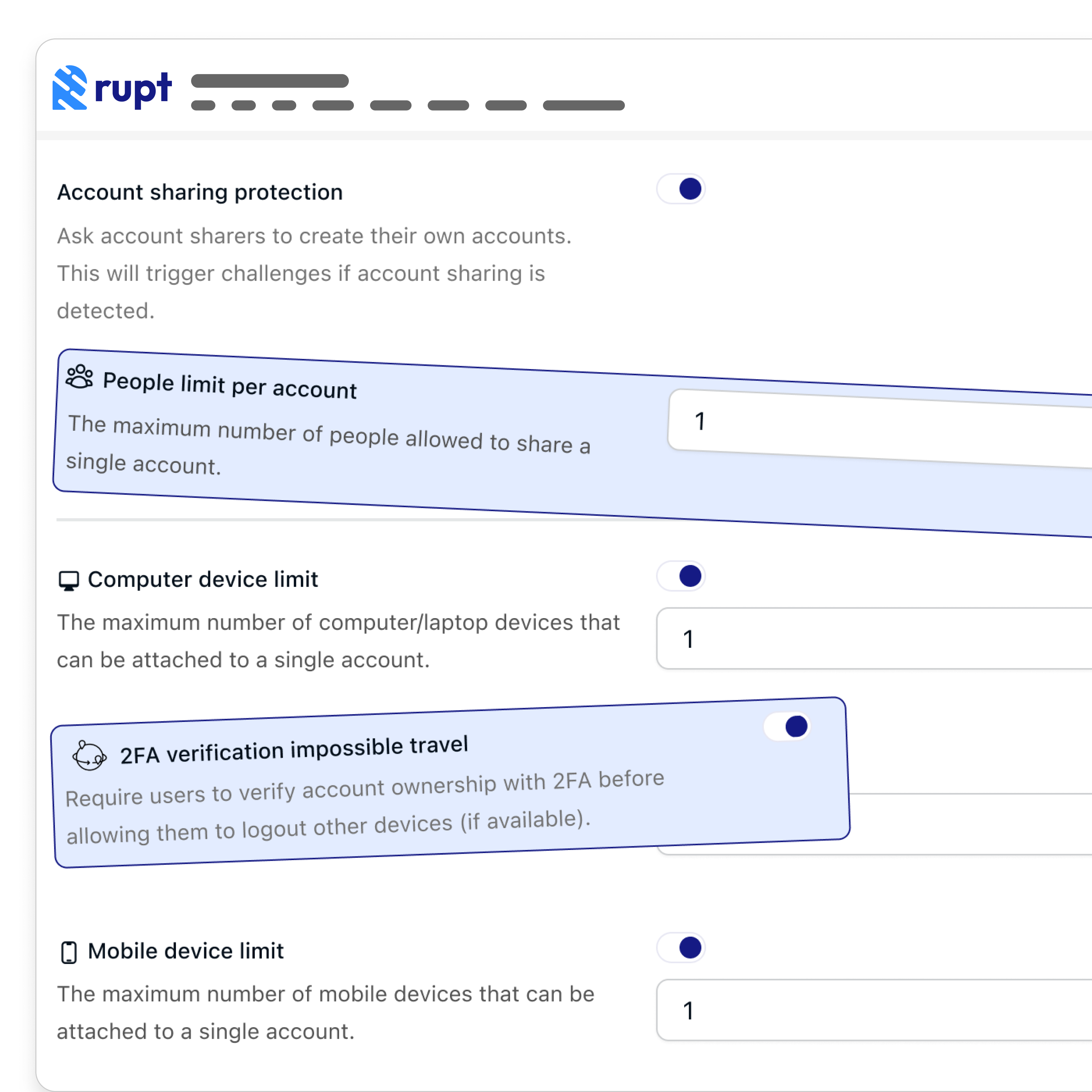This screenshot has height=1092, width=1092.
Task: Click the Computer device limit label
Action: 203,579
